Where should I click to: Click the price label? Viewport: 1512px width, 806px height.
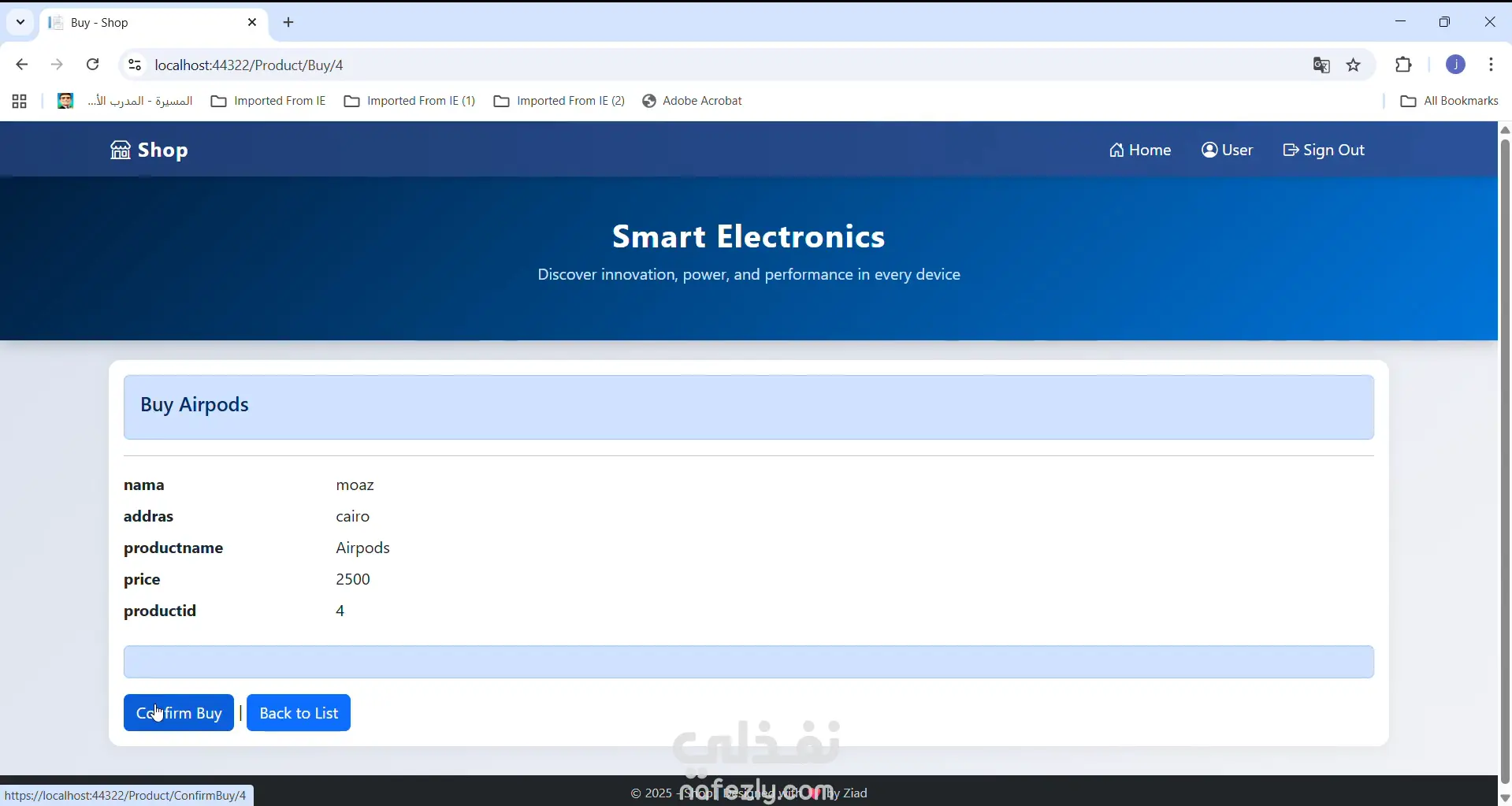click(143, 579)
